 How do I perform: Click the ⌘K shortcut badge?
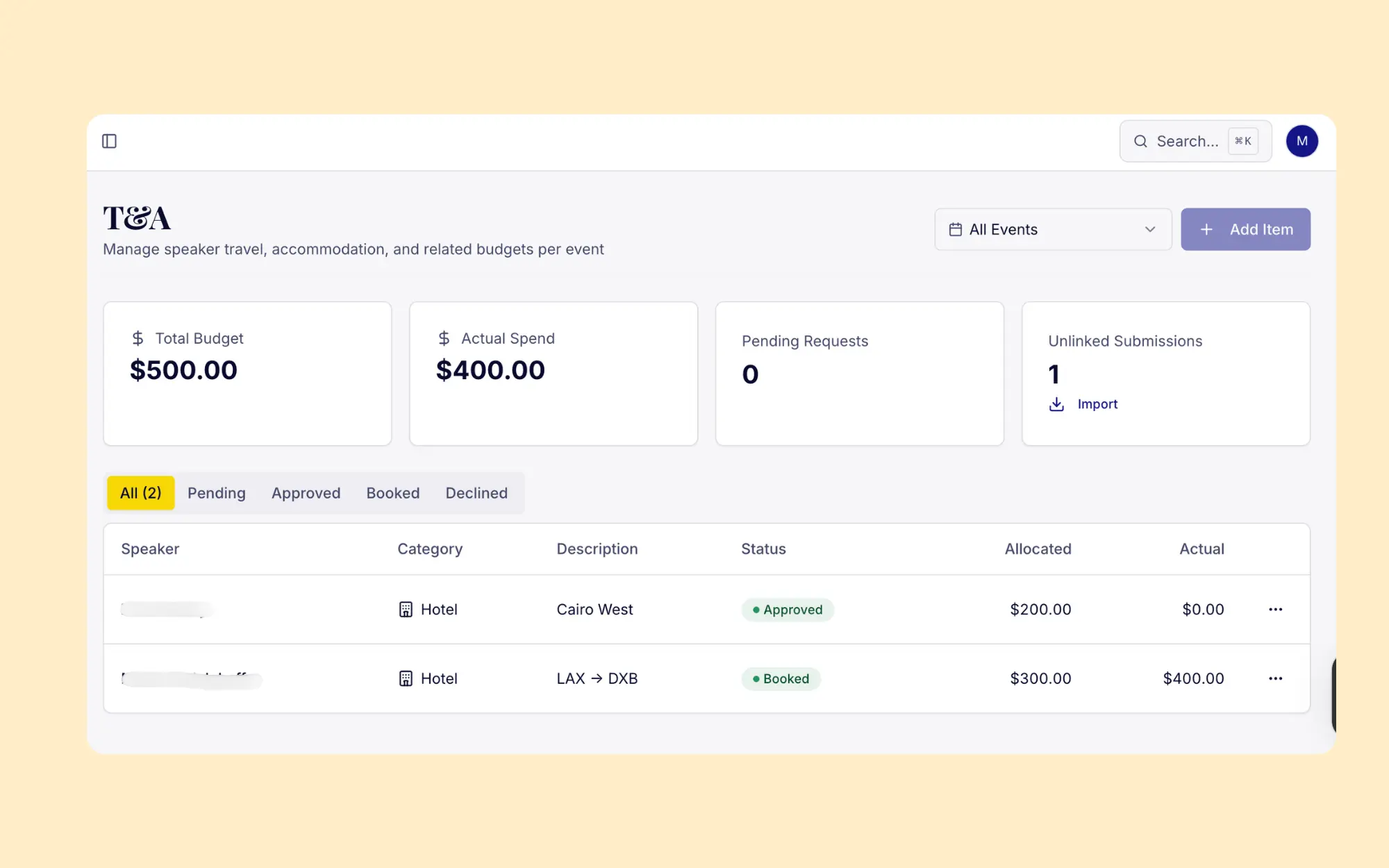tap(1242, 141)
